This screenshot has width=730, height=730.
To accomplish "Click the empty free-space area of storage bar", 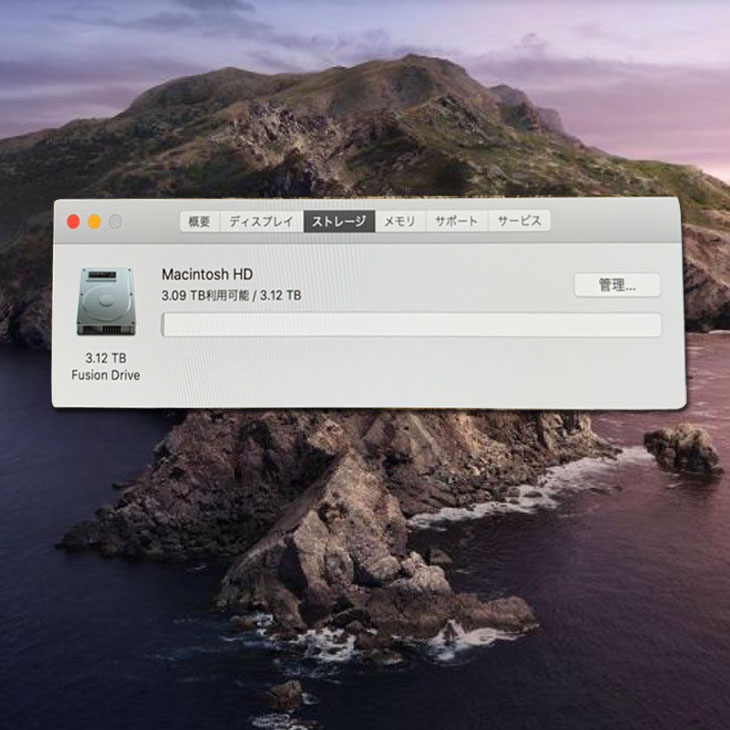I will coord(420,325).
